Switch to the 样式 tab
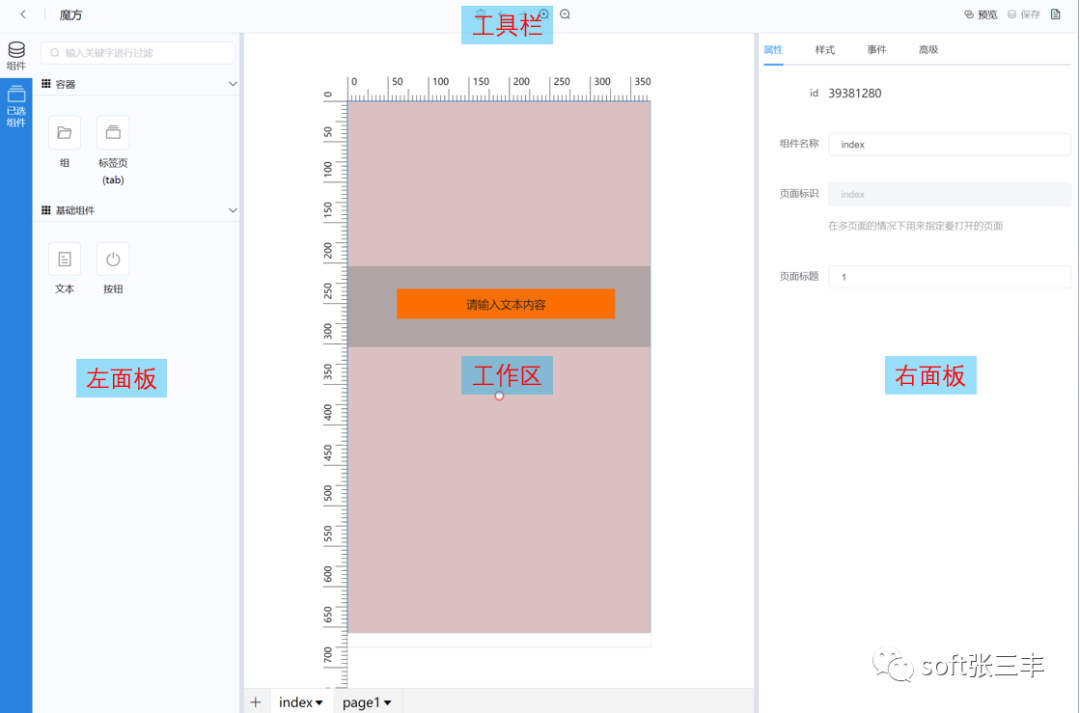This screenshot has height=713, width=1080. 825,50
